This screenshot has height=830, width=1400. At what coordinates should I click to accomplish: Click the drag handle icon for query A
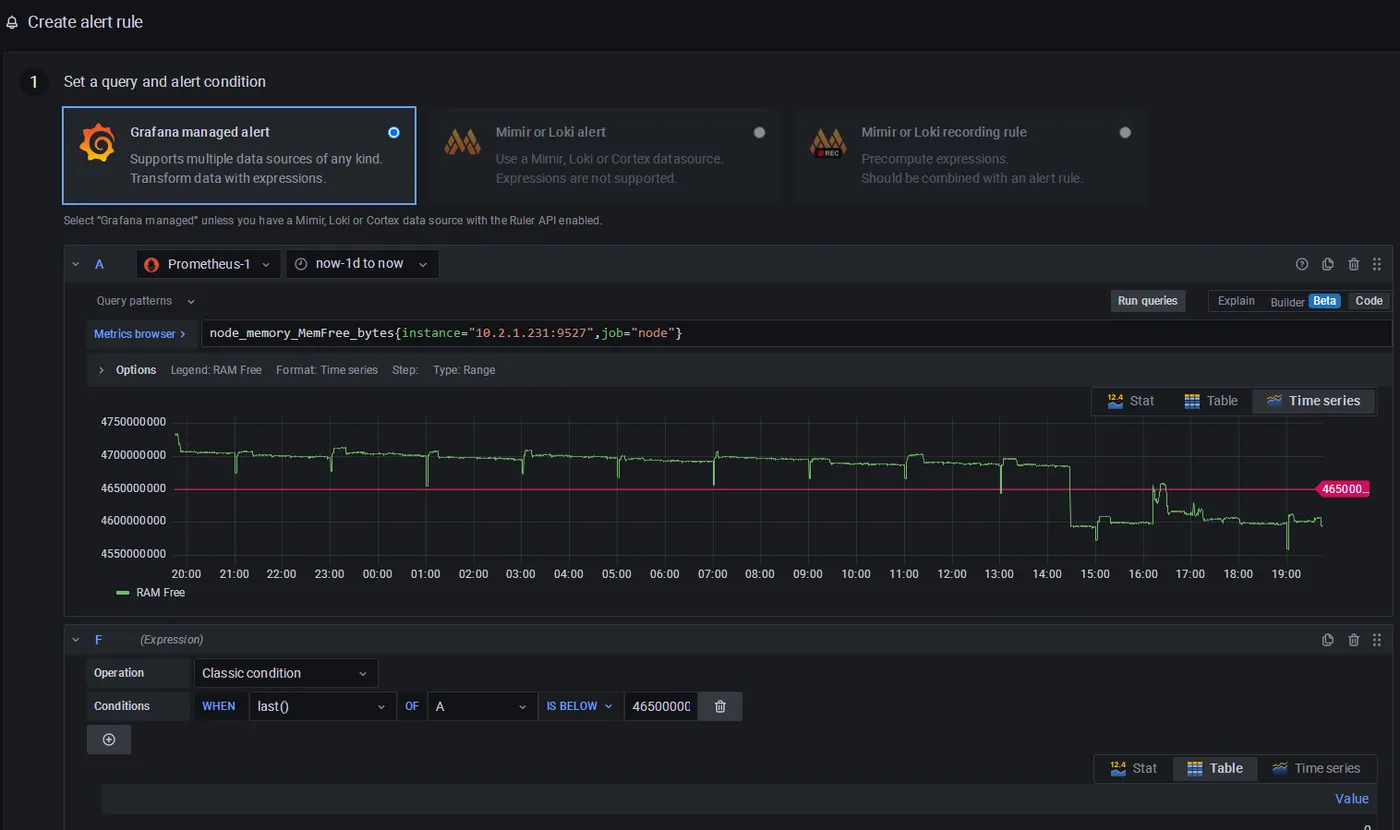pos(1377,264)
